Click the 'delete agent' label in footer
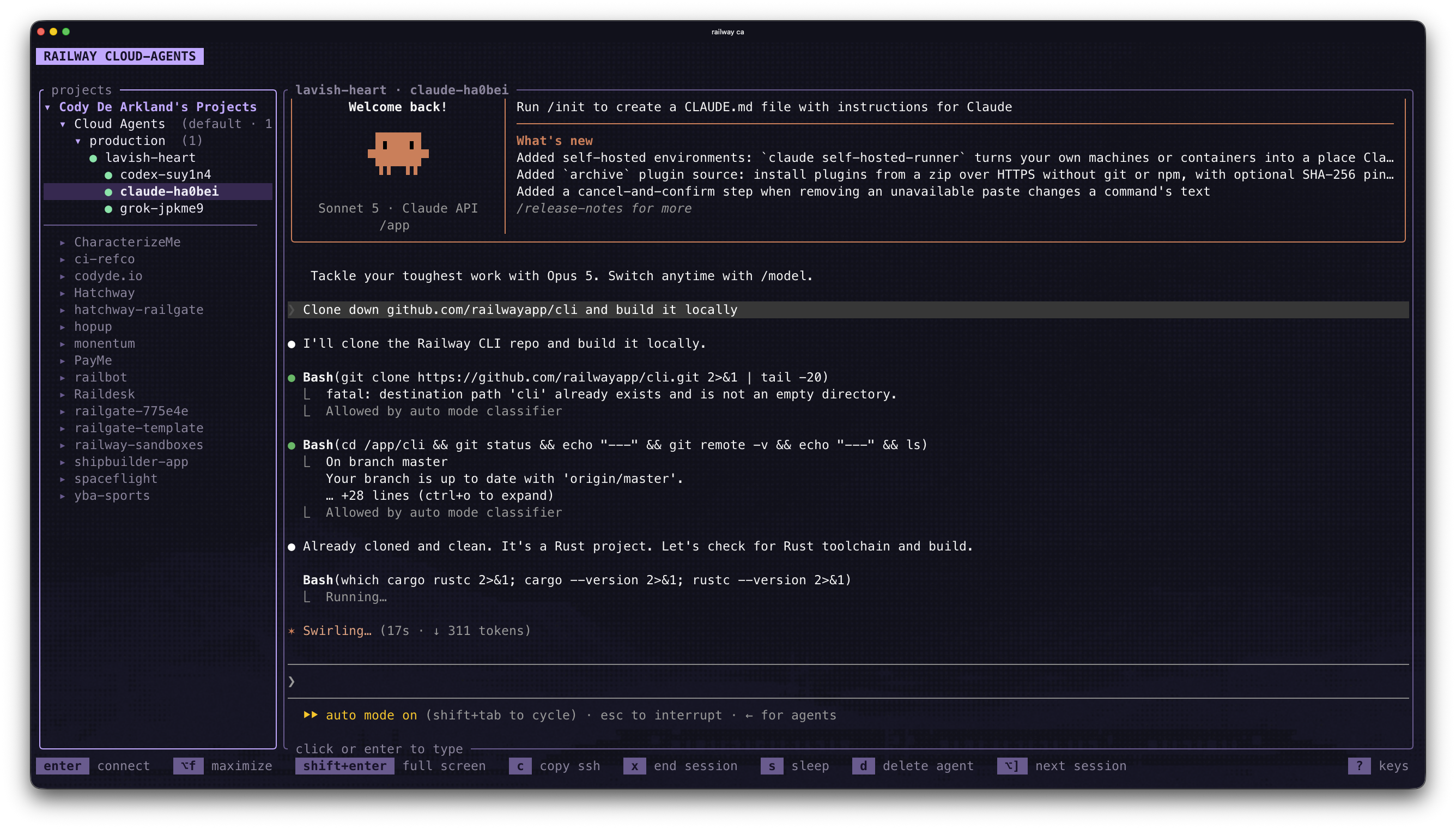Image resolution: width=1456 pixels, height=829 pixels. (929, 766)
